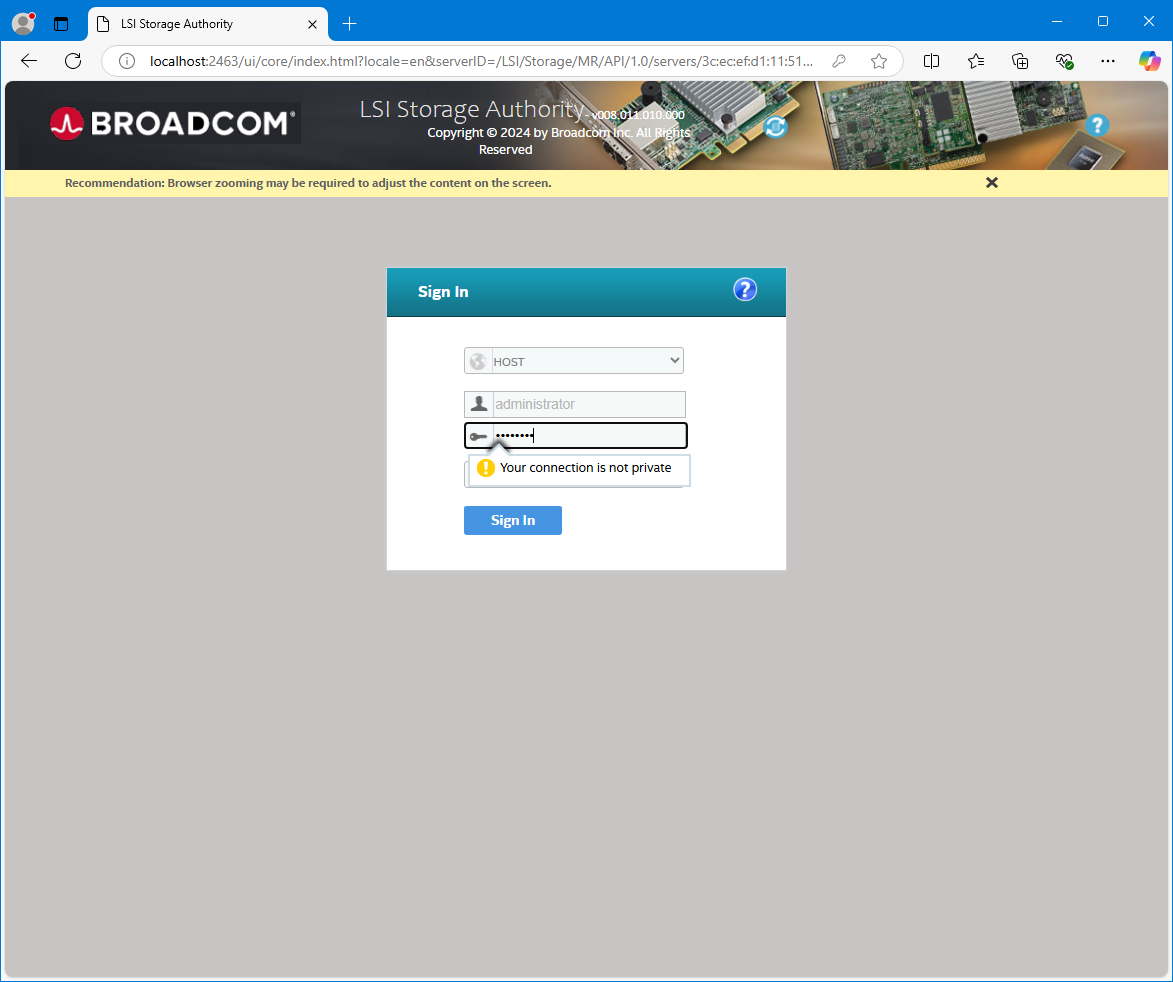Open Collections

(x=1020, y=61)
